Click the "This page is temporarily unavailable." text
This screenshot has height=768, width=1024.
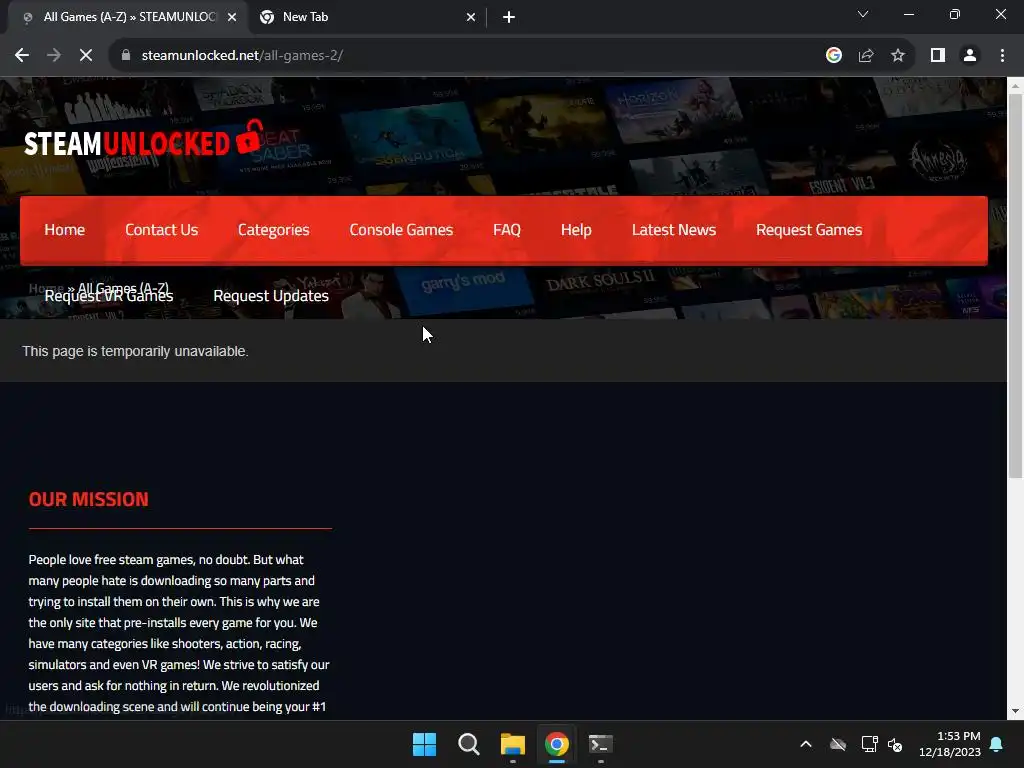point(135,351)
